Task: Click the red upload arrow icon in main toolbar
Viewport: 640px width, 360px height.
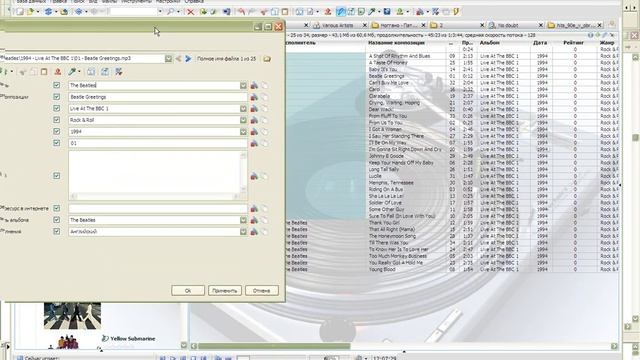Action: (327, 12)
